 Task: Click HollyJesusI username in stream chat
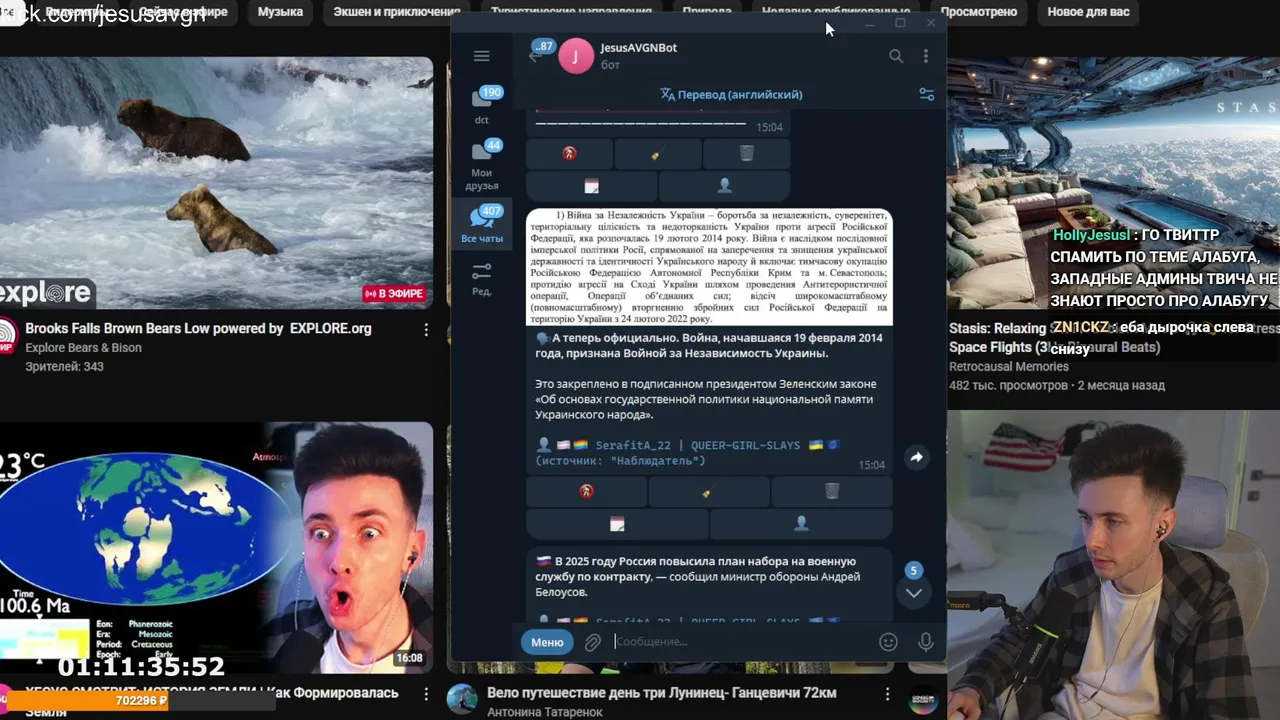1090,235
